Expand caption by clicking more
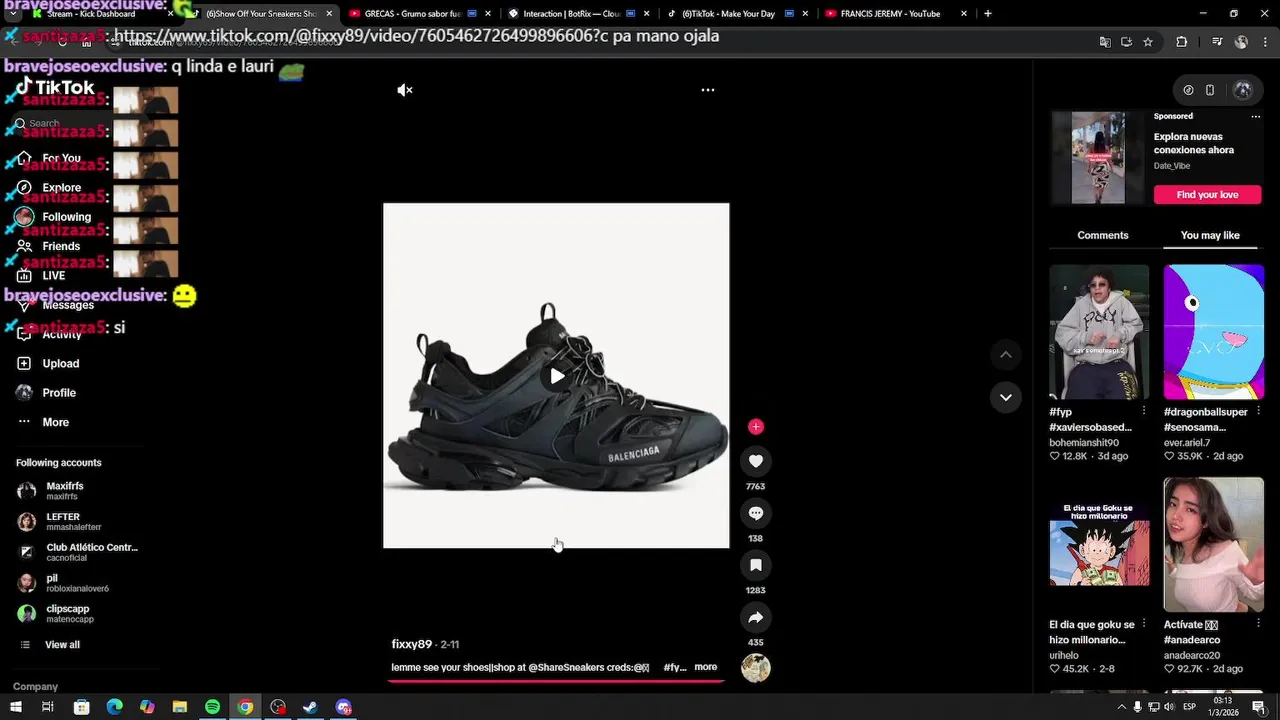The image size is (1280, 720). point(706,667)
